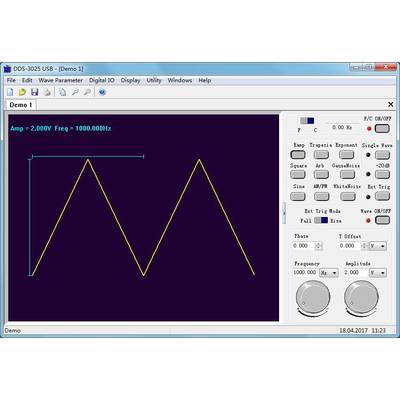Toggle the F/C selector switch
The width and height of the screenshot is (400, 400).
307,121
